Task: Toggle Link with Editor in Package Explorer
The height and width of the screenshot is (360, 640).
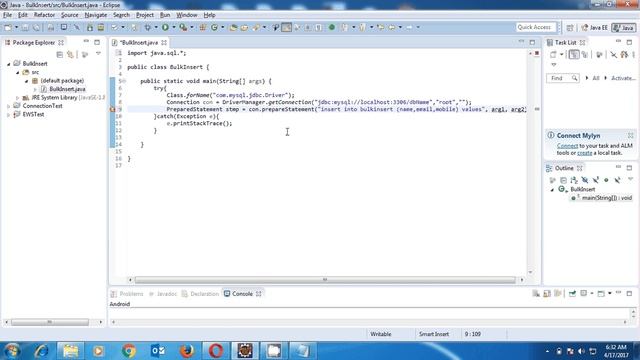Action: (71, 54)
